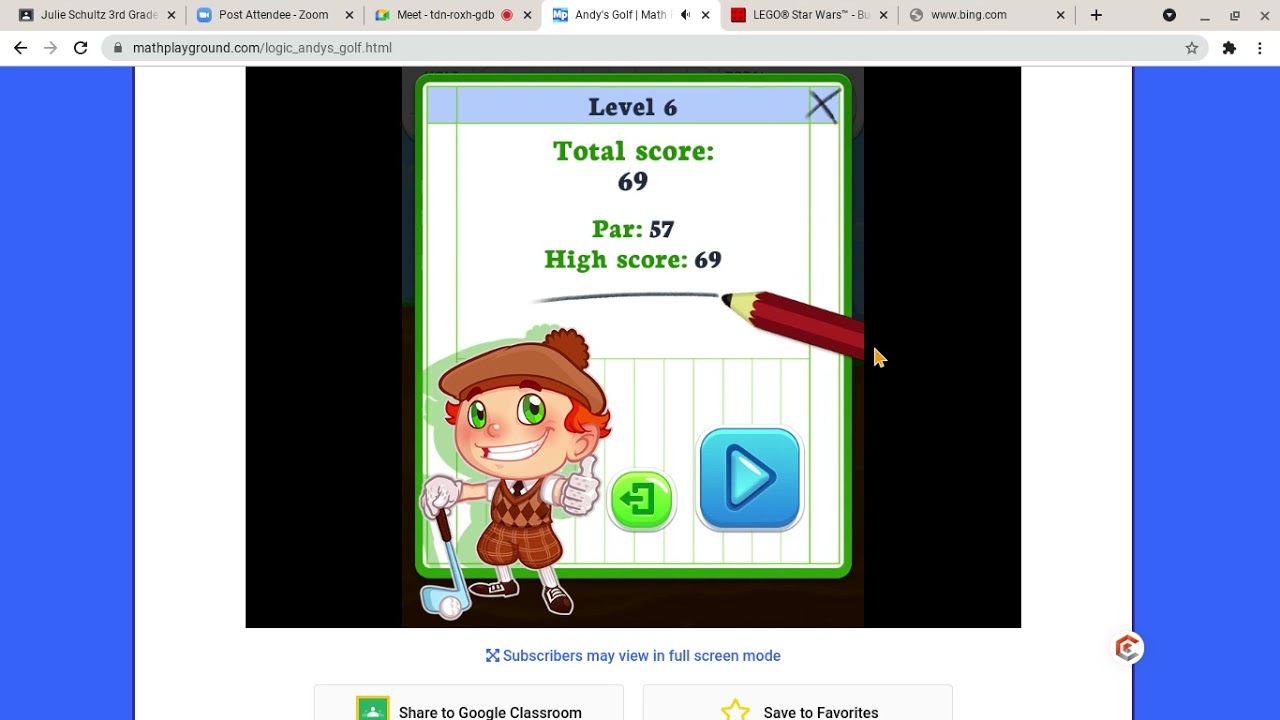Start the next level with blue play button
Image resolution: width=1280 pixels, height=720 pixels.
tap(750, 479)
